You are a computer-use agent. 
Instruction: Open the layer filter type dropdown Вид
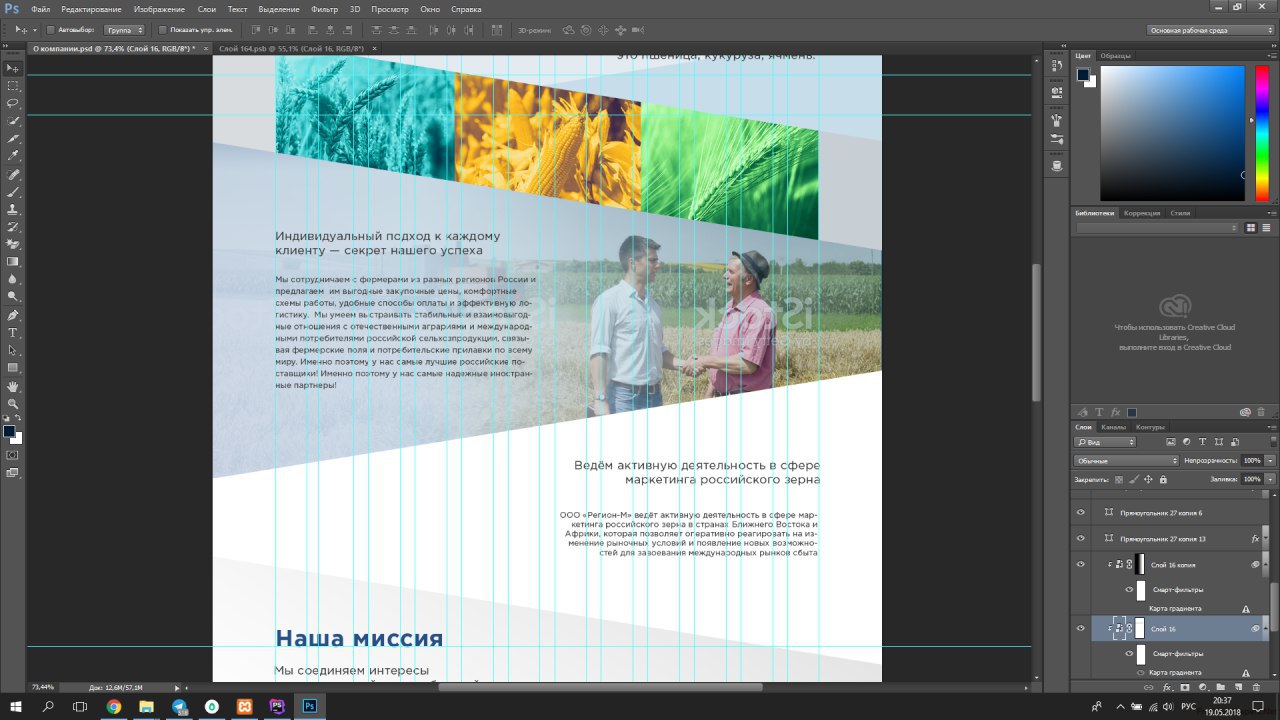point(1105,442)
